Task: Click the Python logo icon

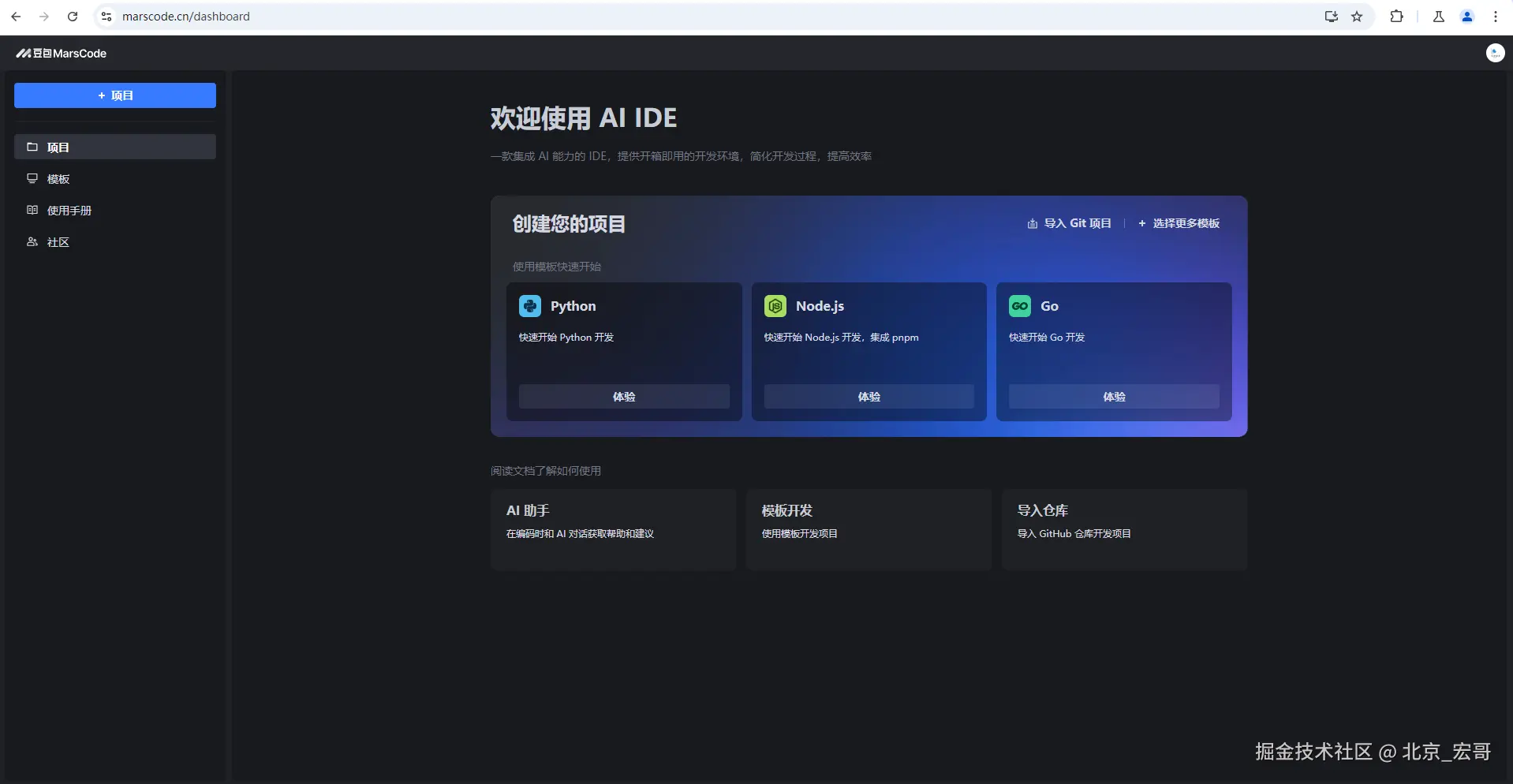Action: 530,306
